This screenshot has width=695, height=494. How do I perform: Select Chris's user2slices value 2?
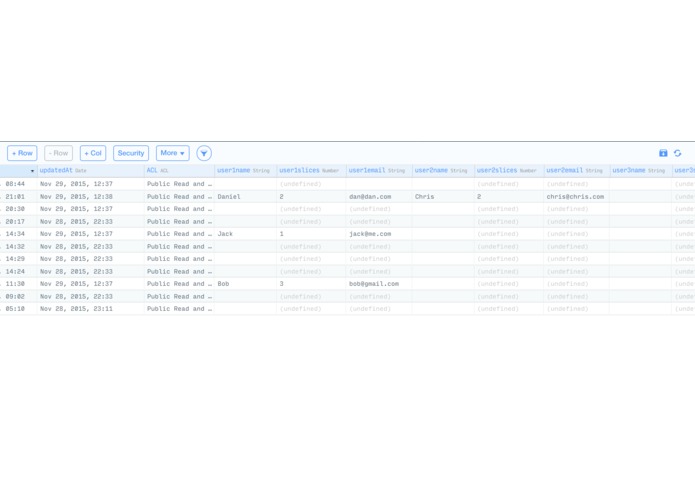click(x=509, y=197)
